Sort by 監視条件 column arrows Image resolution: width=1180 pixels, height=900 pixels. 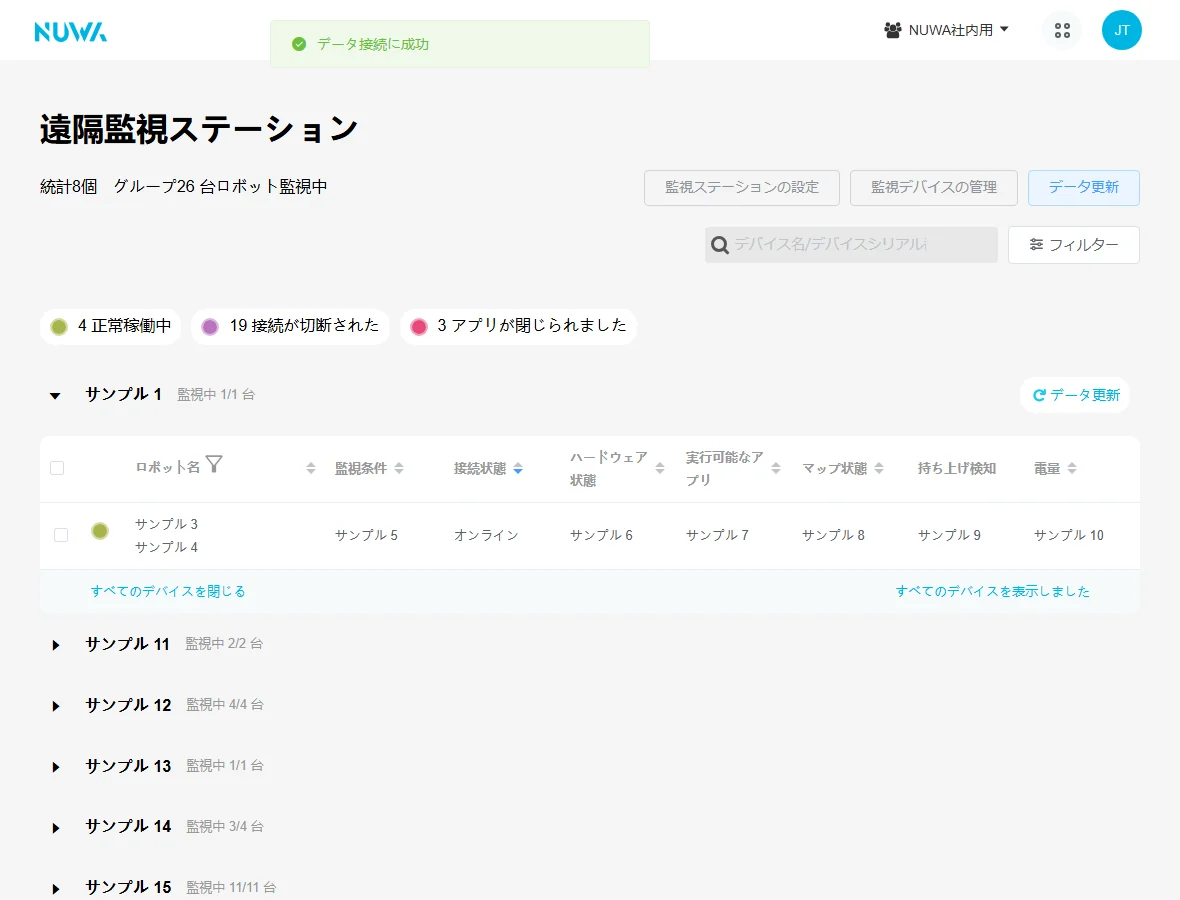pos(399,468)
